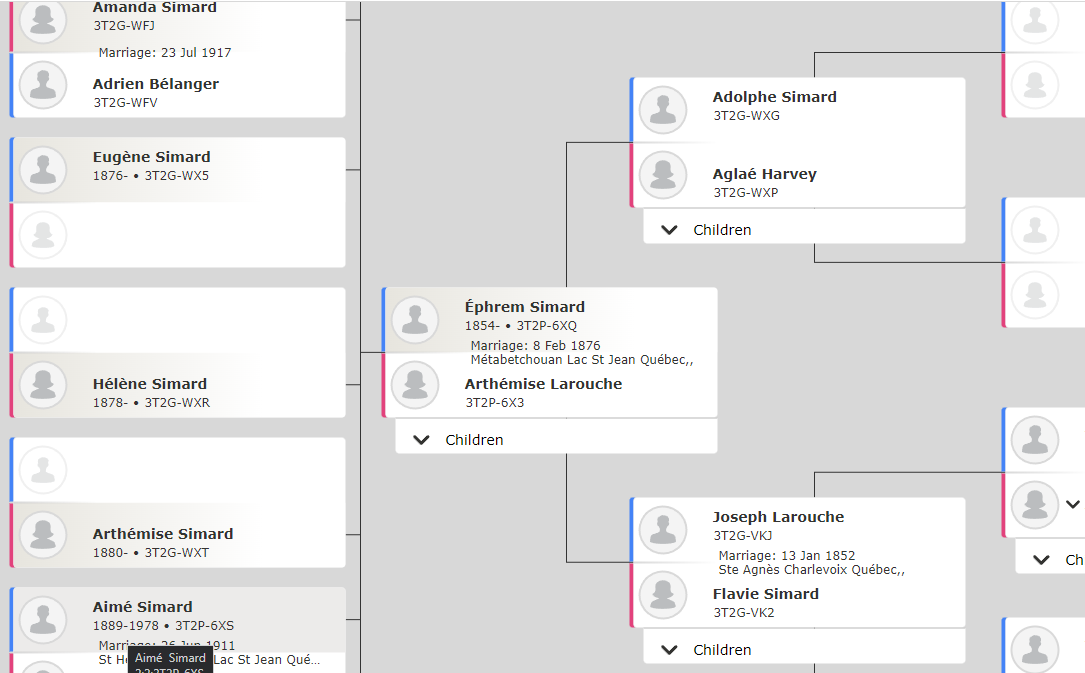Click the empty husband placeholder above Arthémise Simard

click(x=179, y=470)
